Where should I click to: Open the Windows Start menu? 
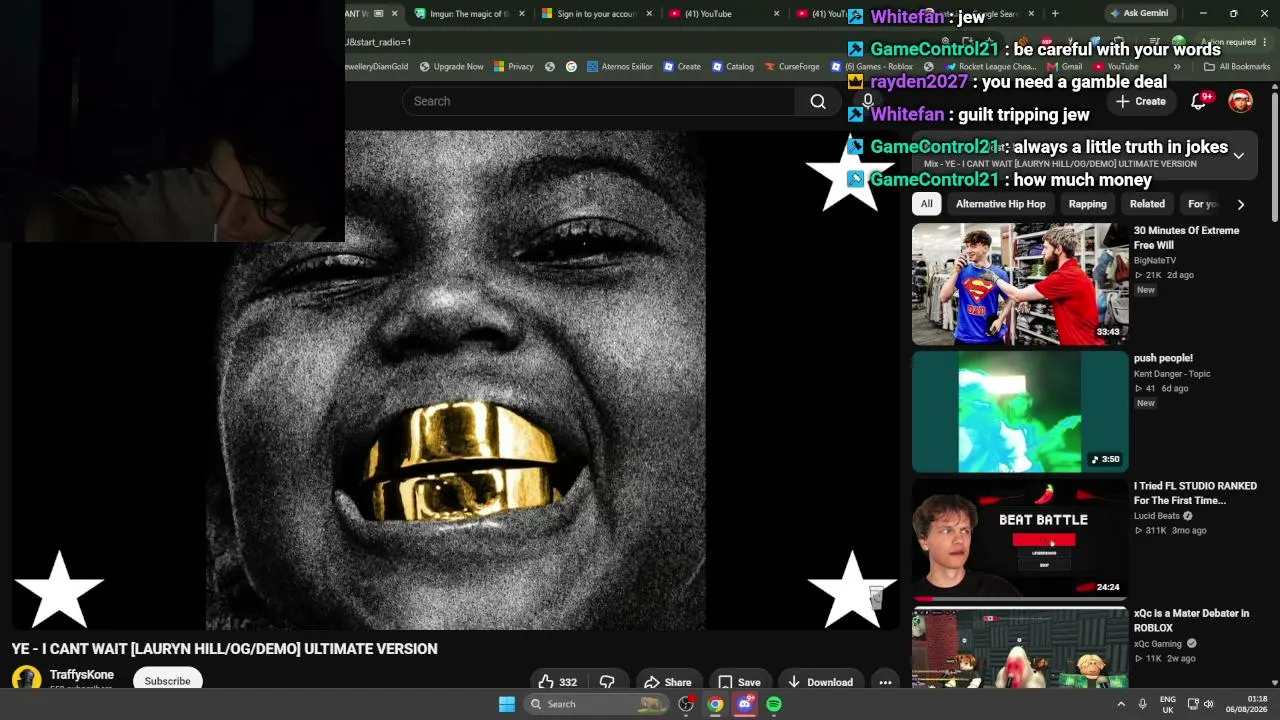coord(507,704)
